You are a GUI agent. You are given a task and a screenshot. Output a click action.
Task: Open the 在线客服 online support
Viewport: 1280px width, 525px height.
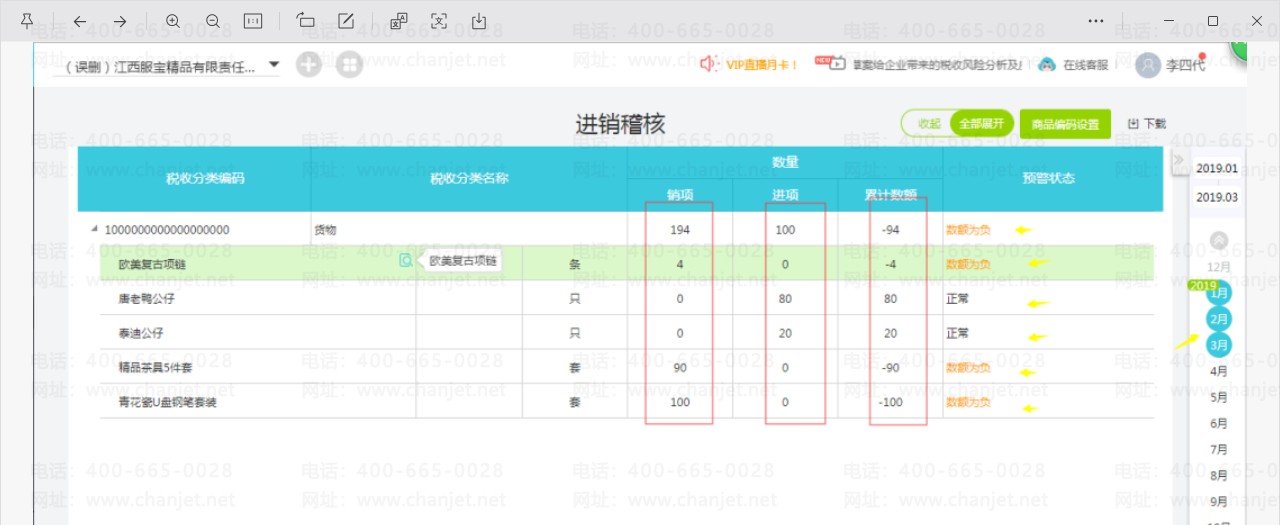(1074, 65)
